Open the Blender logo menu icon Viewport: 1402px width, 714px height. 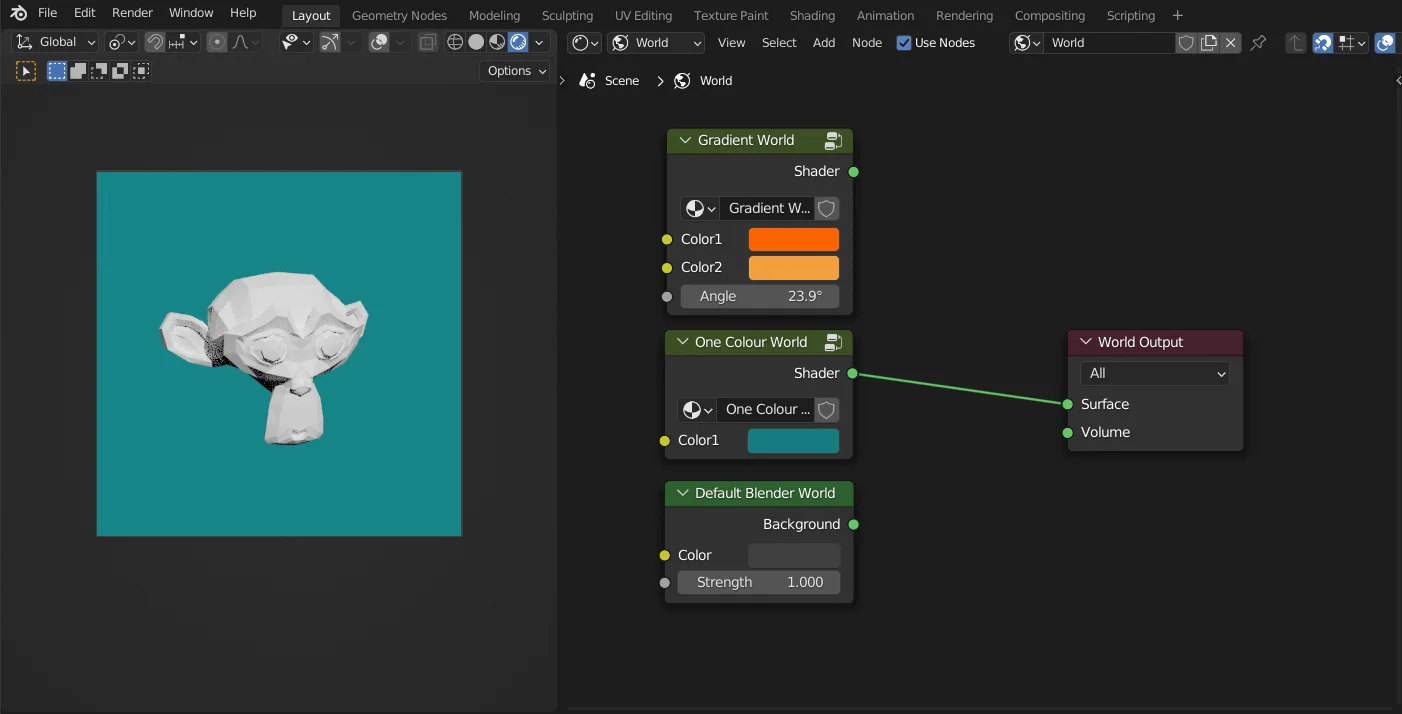point(18,13)
